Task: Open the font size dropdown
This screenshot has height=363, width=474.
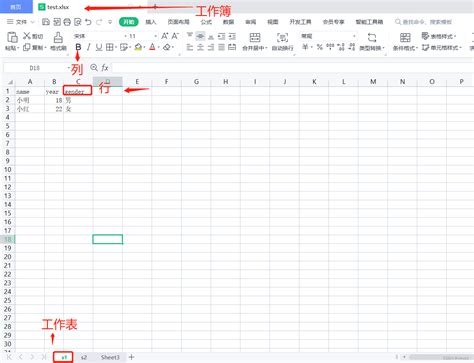Action: click(155, 36)
